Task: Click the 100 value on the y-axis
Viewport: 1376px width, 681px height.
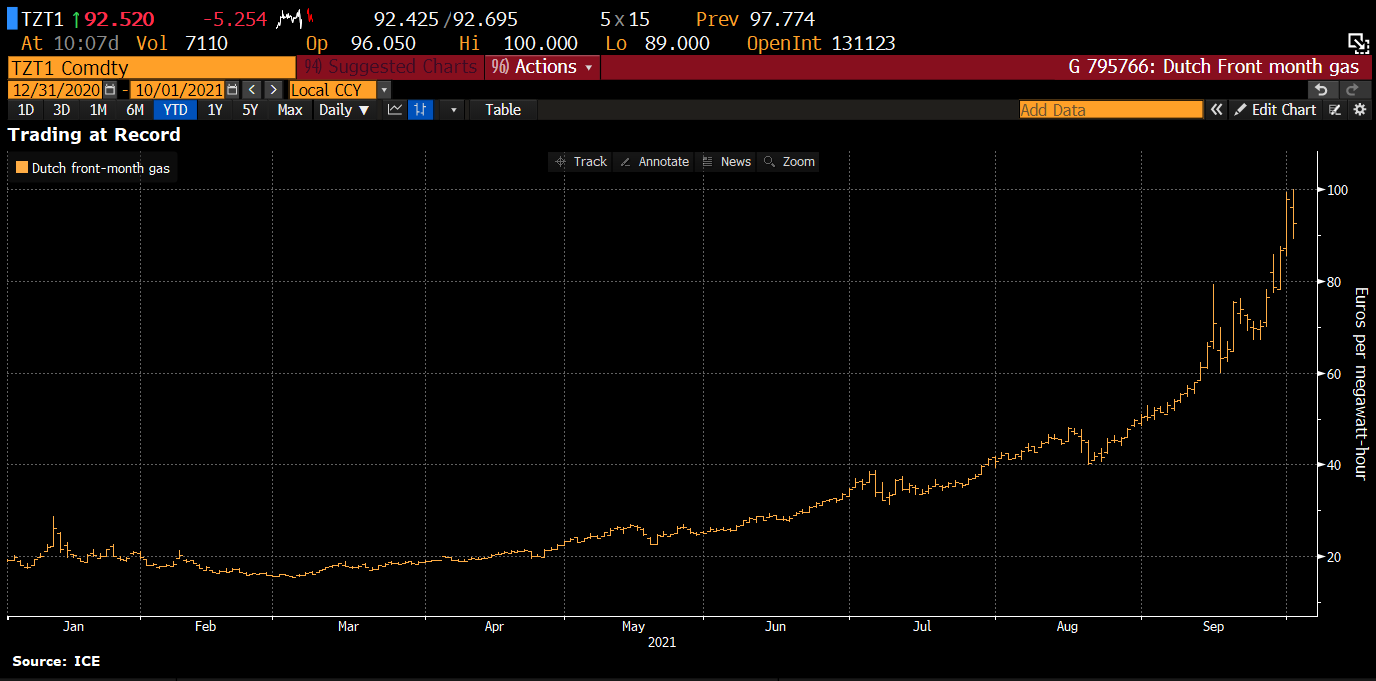Action: coord(1338,190)
